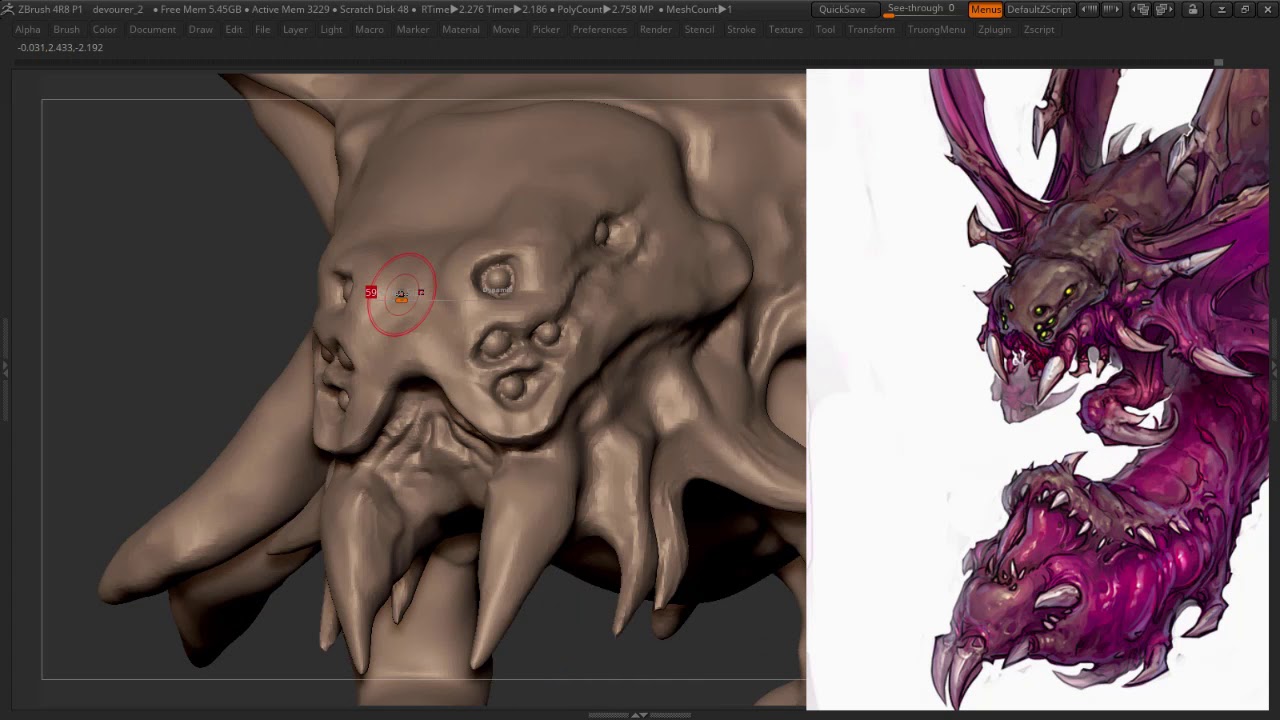Click the 'Free Mem 5.45GB' status text
1280x720 pixels.
pos(200,9)
